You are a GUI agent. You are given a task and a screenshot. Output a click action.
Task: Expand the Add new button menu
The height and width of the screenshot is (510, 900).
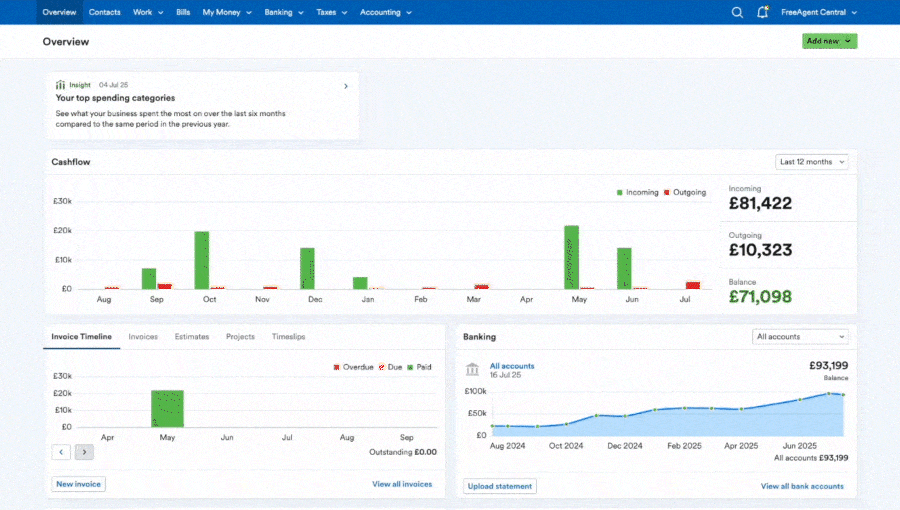pos(829,41)
